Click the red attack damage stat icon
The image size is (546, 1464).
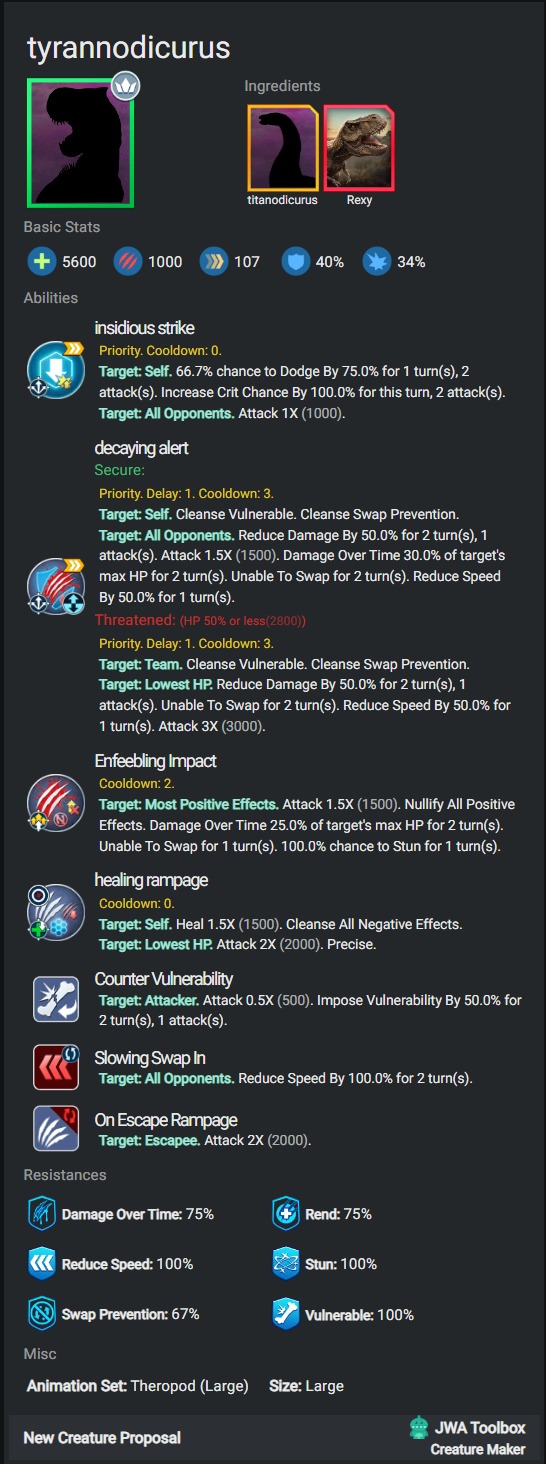(127, 262)
